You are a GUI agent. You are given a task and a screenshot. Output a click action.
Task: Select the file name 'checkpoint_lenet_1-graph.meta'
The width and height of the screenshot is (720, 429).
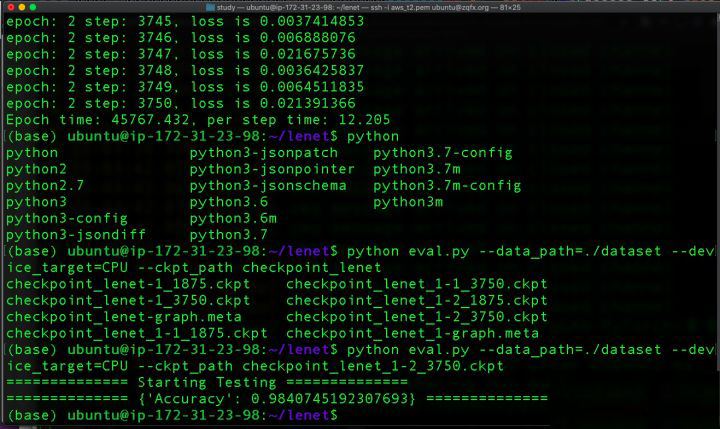pyautogui.click(x=412, y=333)
